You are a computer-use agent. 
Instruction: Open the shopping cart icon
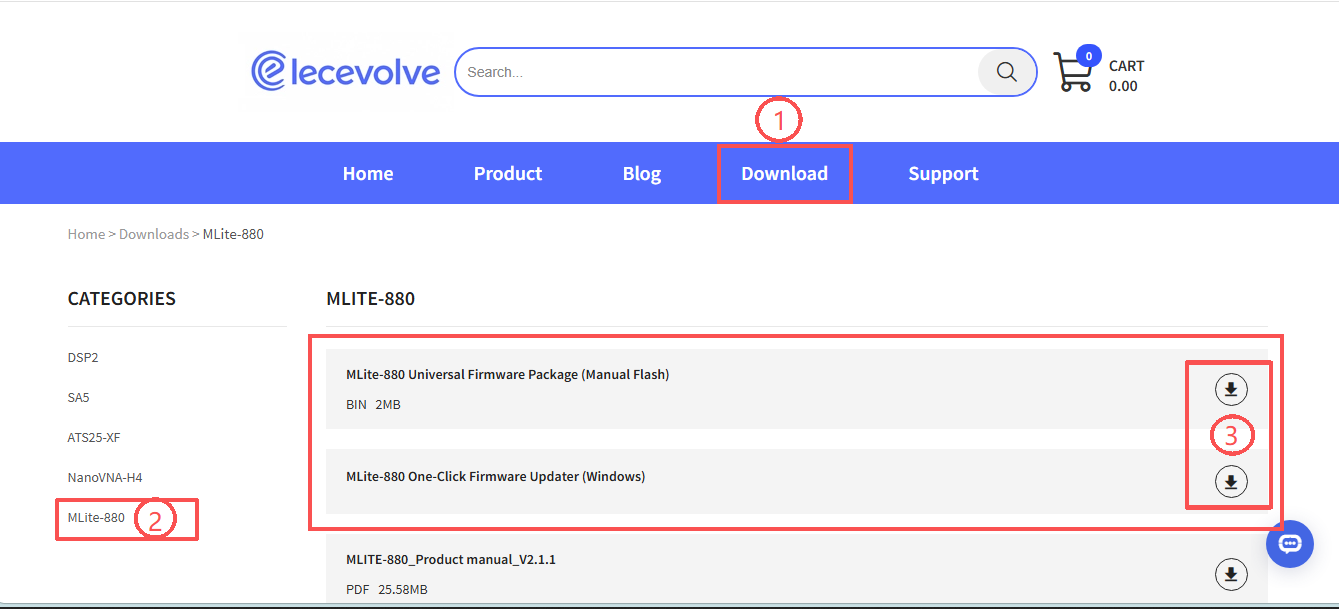[x=1074, y=73]
